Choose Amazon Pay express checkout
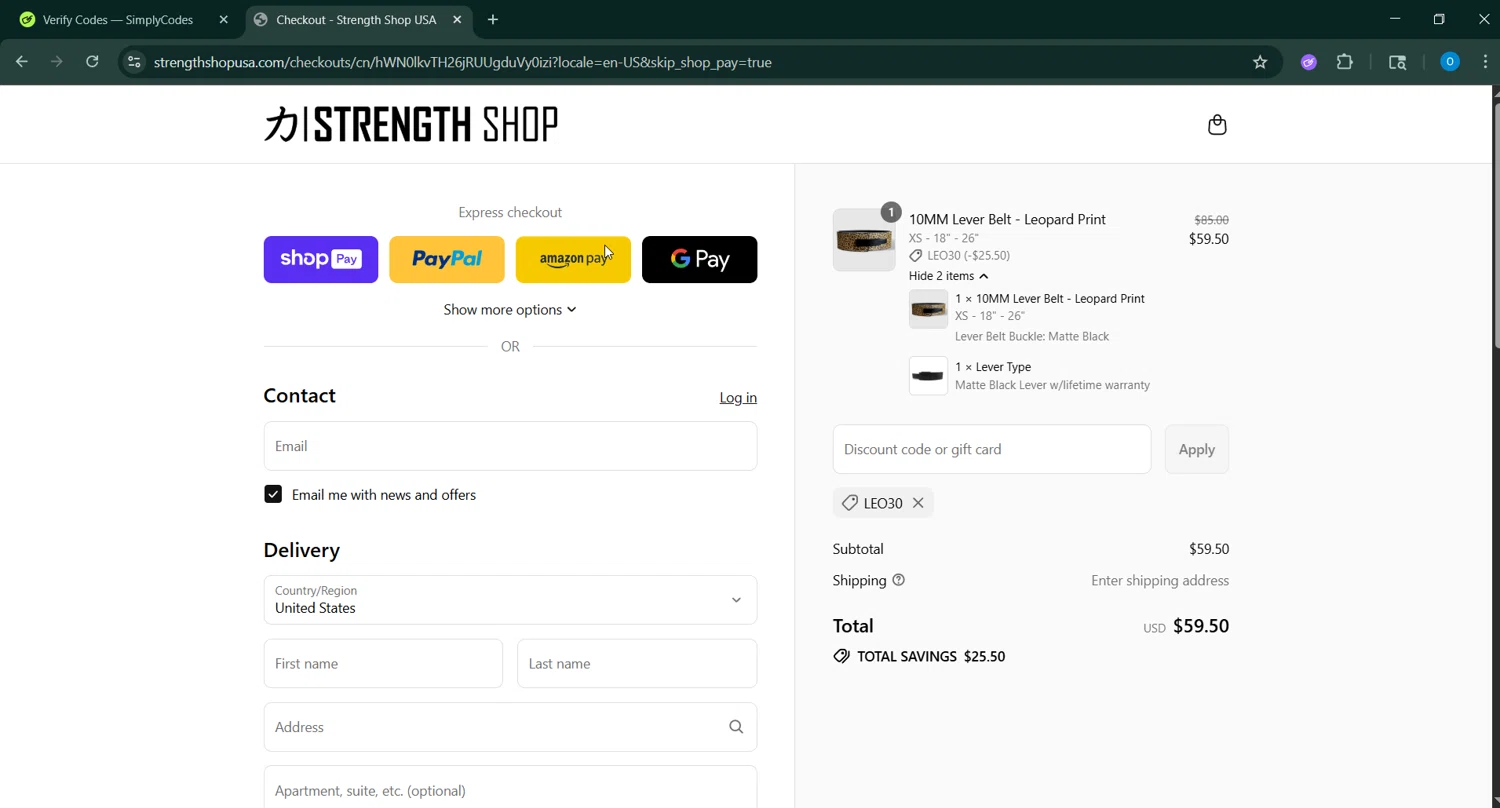 coord(573,259)
